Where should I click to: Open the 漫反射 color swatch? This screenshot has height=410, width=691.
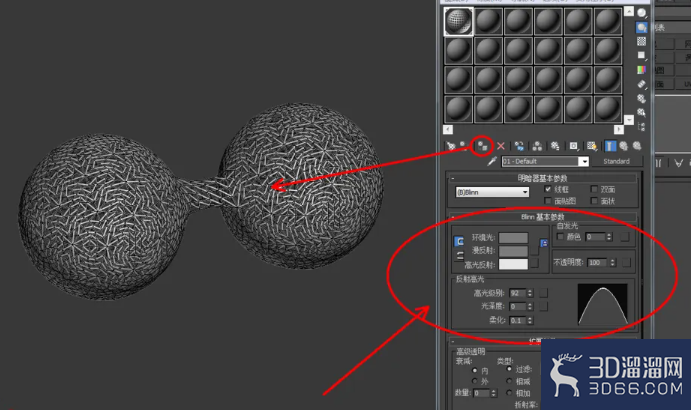(513, 251)
